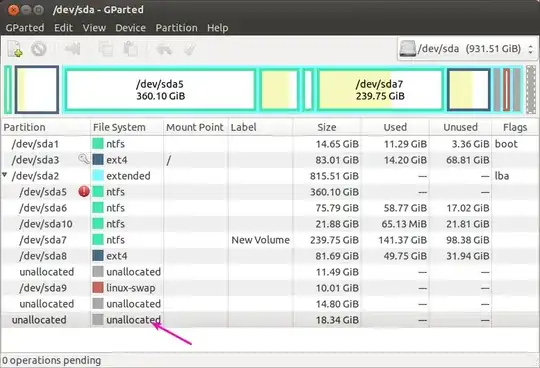This screenshot has height=368, width=540.
Task: Sort by Unused column header
Action: click(460, 127)
